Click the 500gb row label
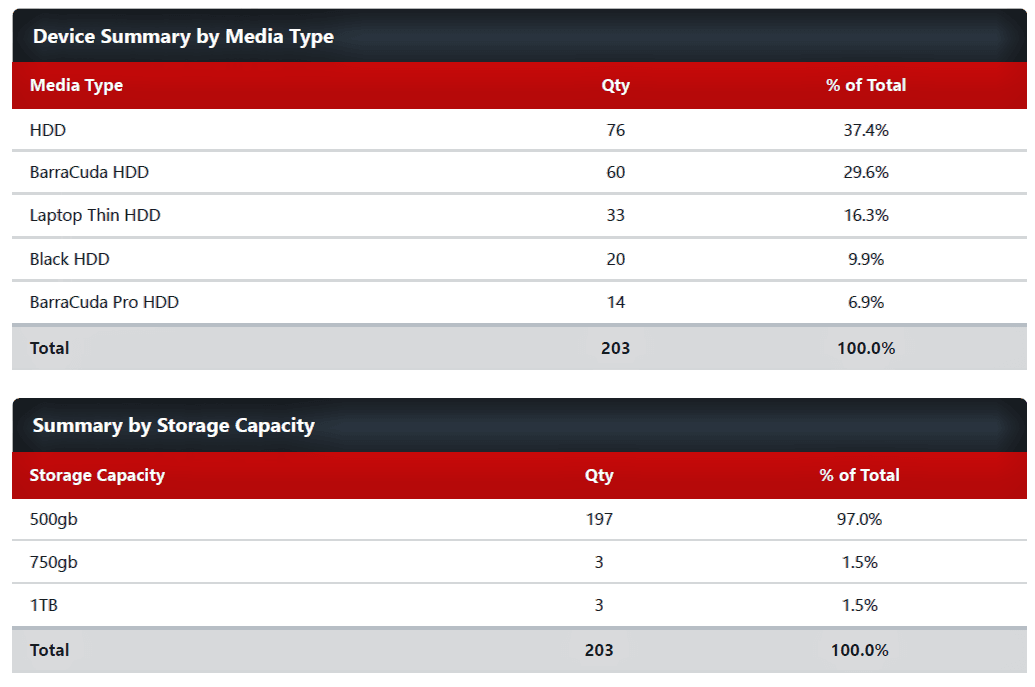 [53, 519]
